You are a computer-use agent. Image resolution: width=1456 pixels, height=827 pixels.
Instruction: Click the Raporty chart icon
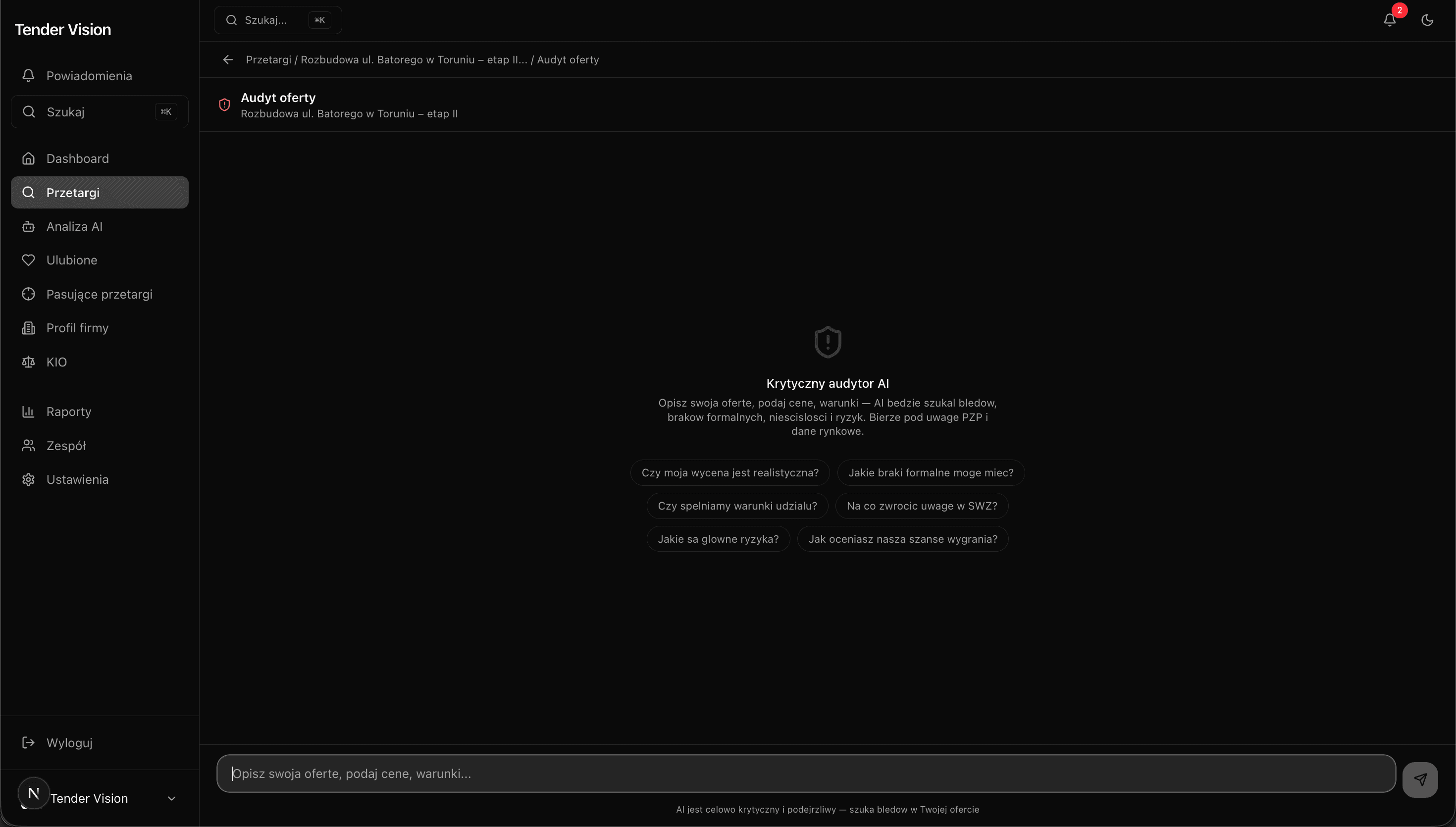pos(28,411)
